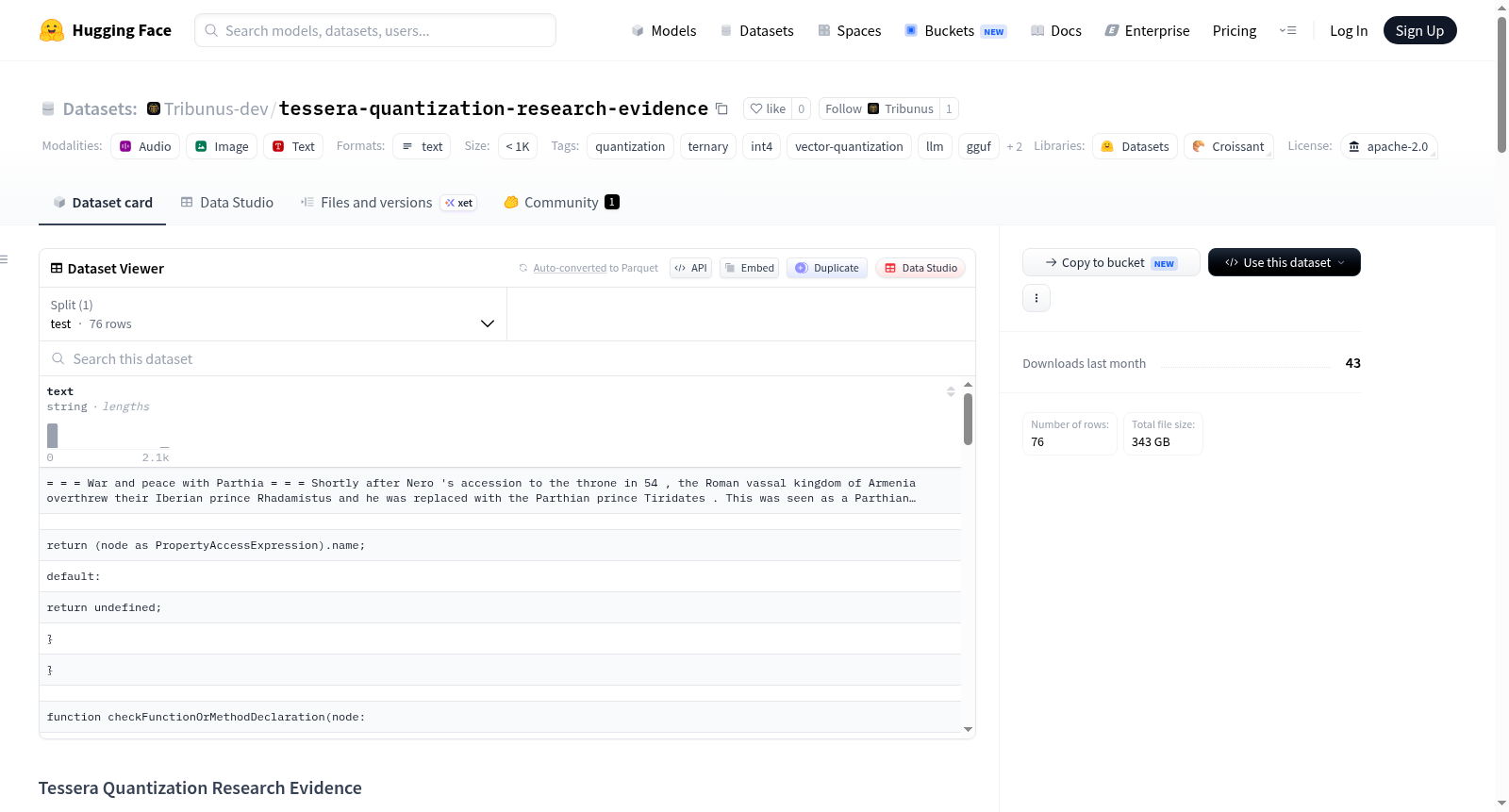
Task: Open the apache-2.0 license tag
Action: (1388, 146)
